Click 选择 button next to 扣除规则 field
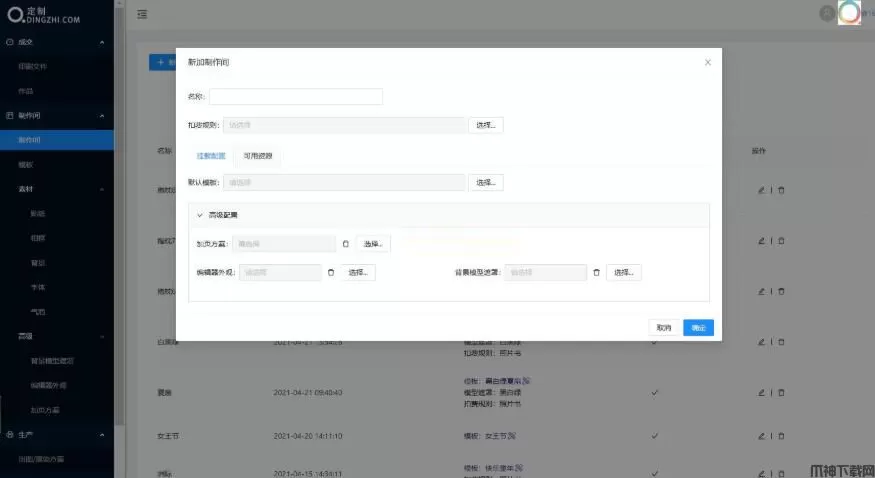 486,125
